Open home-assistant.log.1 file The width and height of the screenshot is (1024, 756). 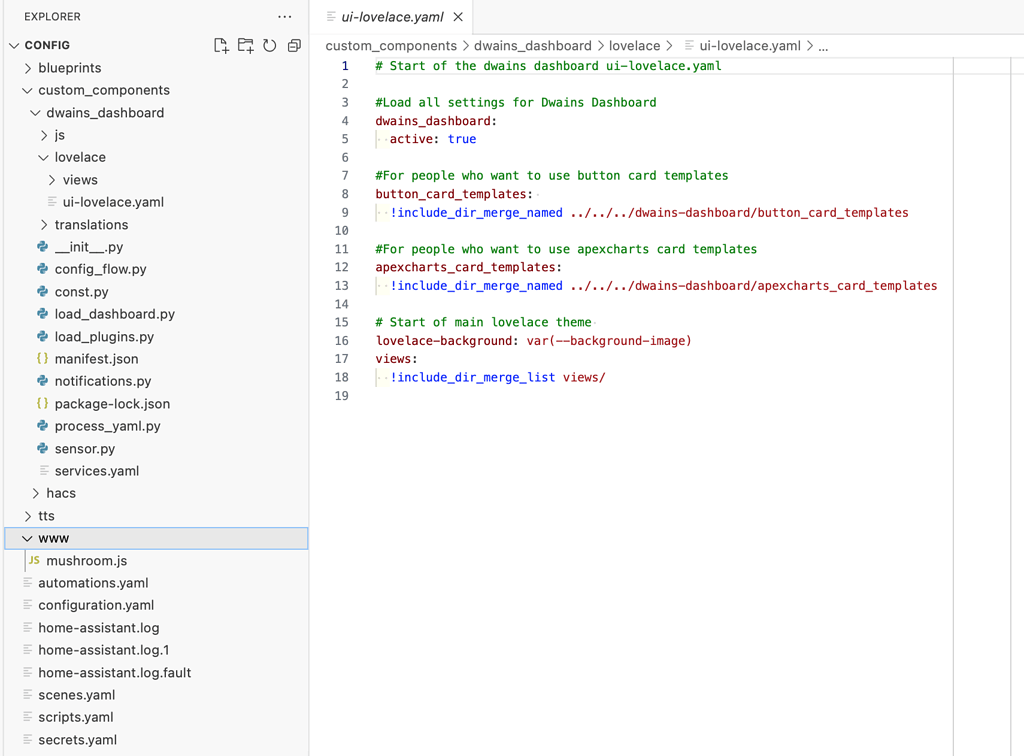104,650
